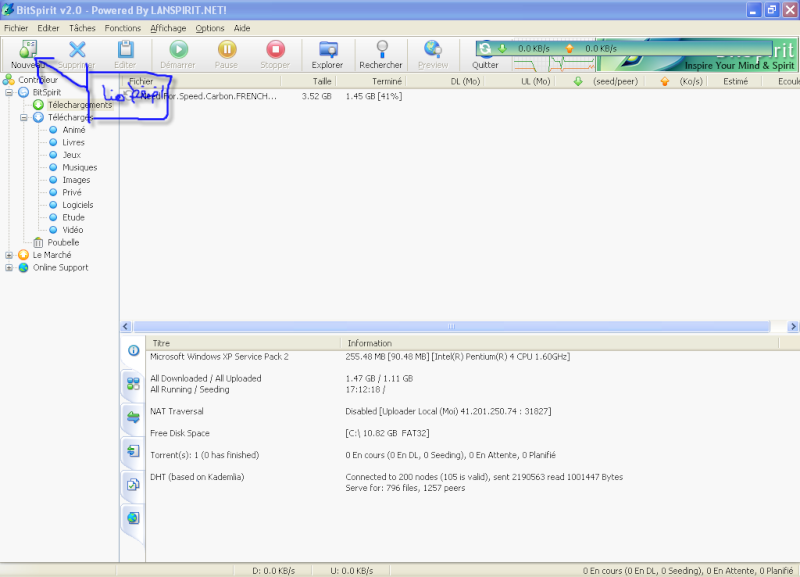This screenshot has width=800, height=577.
Task: Expand the Online Support node
Action: point(9,268)
